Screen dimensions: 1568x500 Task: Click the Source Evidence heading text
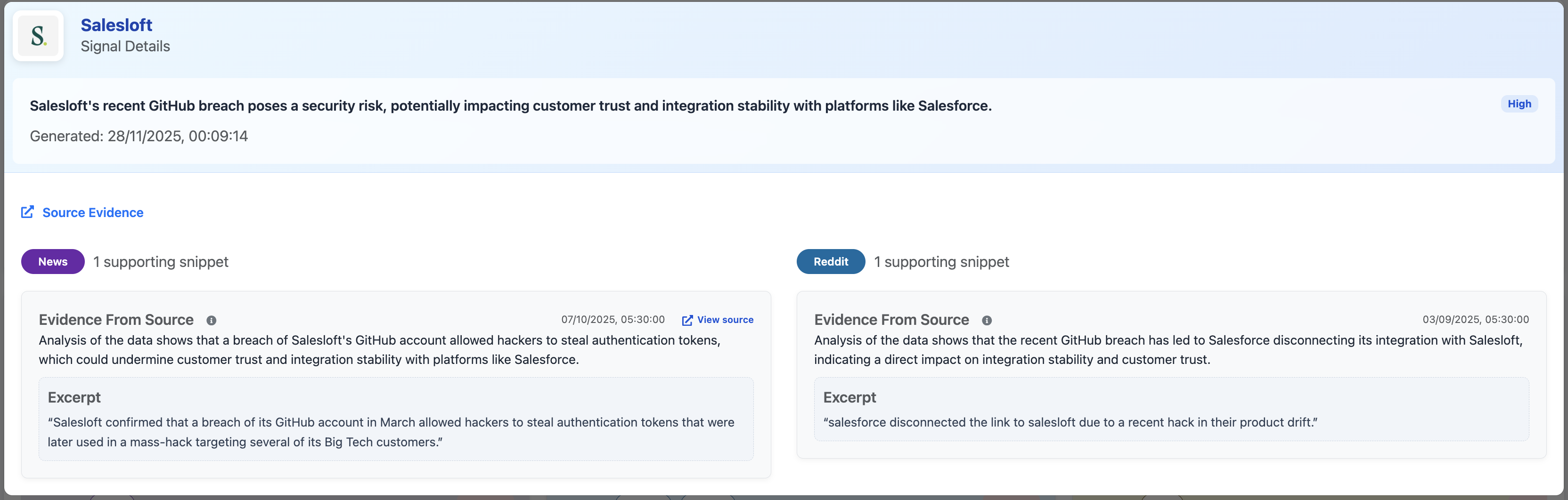coord(92,212)
